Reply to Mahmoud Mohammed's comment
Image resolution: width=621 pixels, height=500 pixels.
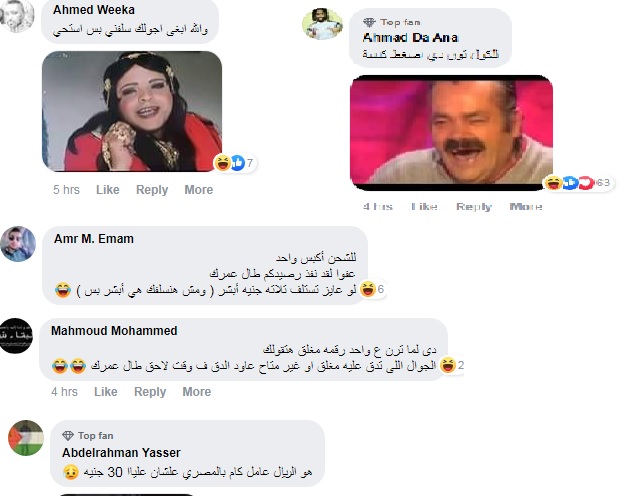tap(150, 392)
